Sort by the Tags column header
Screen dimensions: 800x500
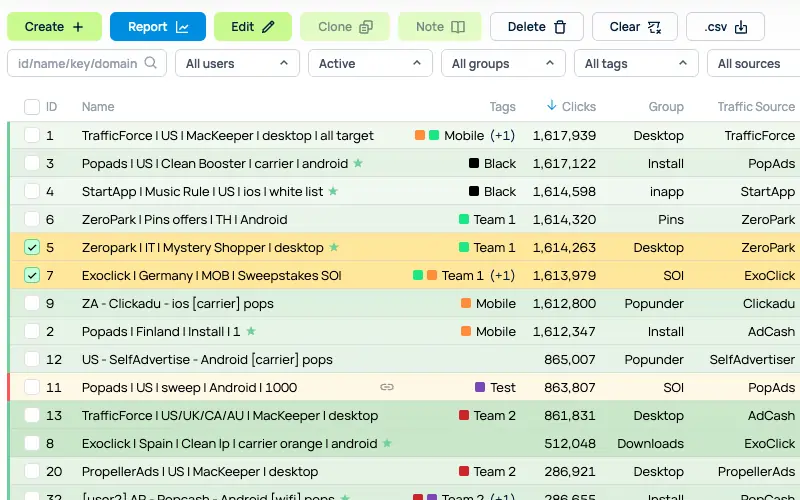point(503,107)
